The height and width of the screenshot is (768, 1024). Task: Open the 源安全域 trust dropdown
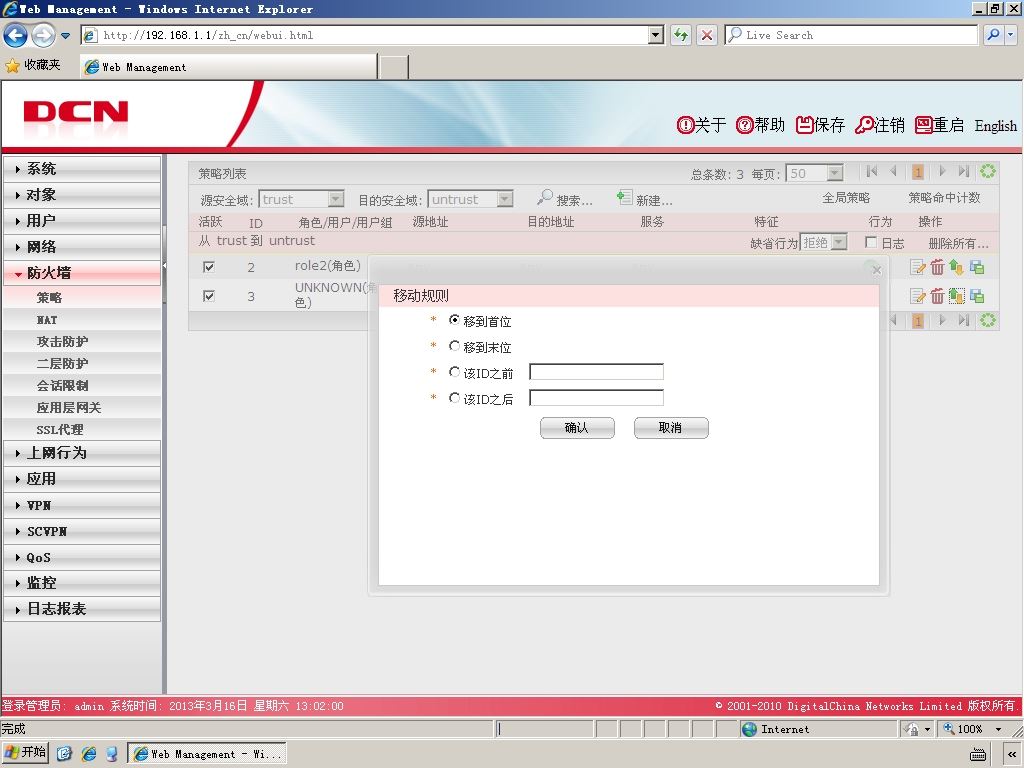pyautogui.click(x=302, y=199)
